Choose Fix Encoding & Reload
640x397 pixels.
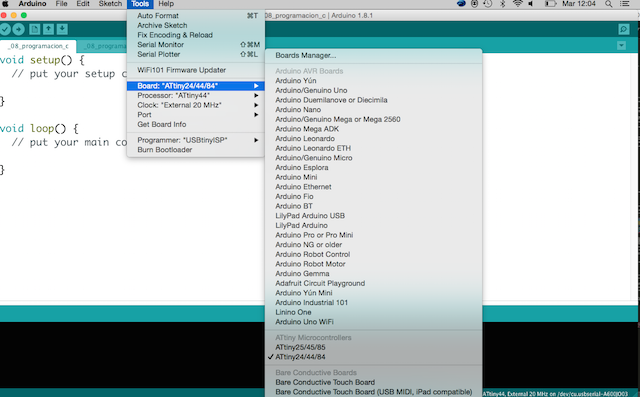(x=196, y=35)
